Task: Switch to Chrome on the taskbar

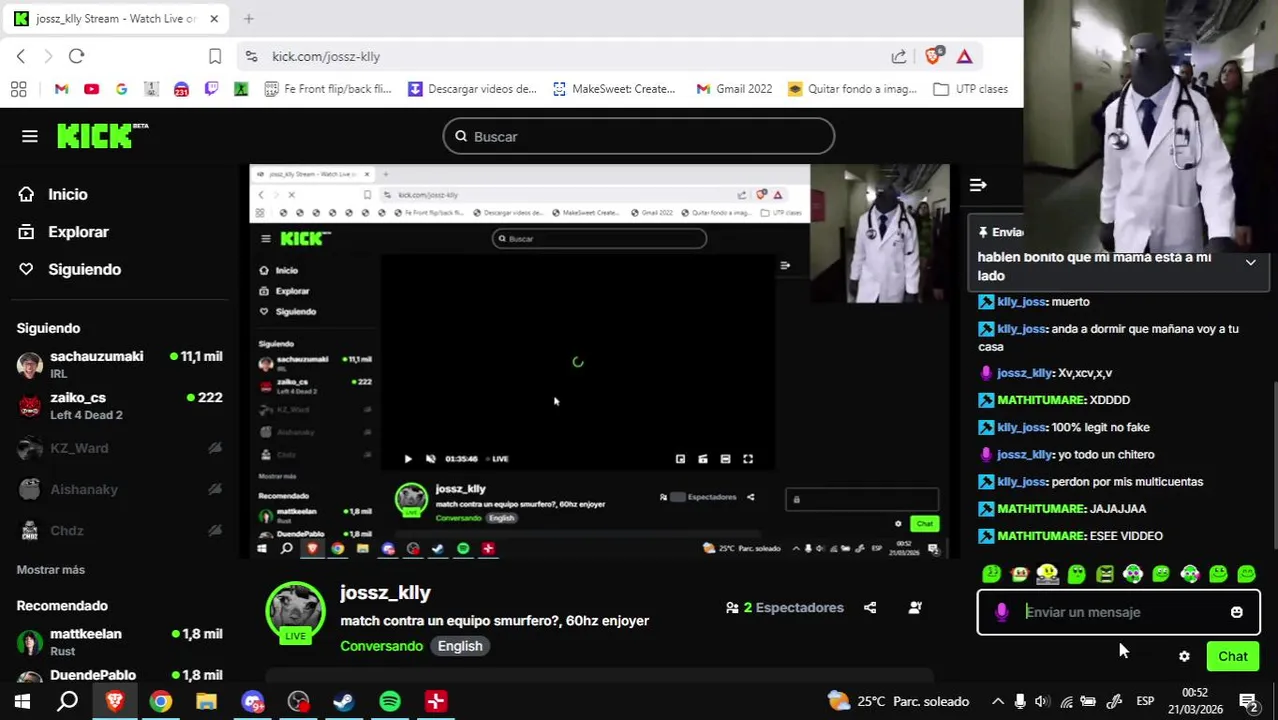Action: click(x=160, y=701)
